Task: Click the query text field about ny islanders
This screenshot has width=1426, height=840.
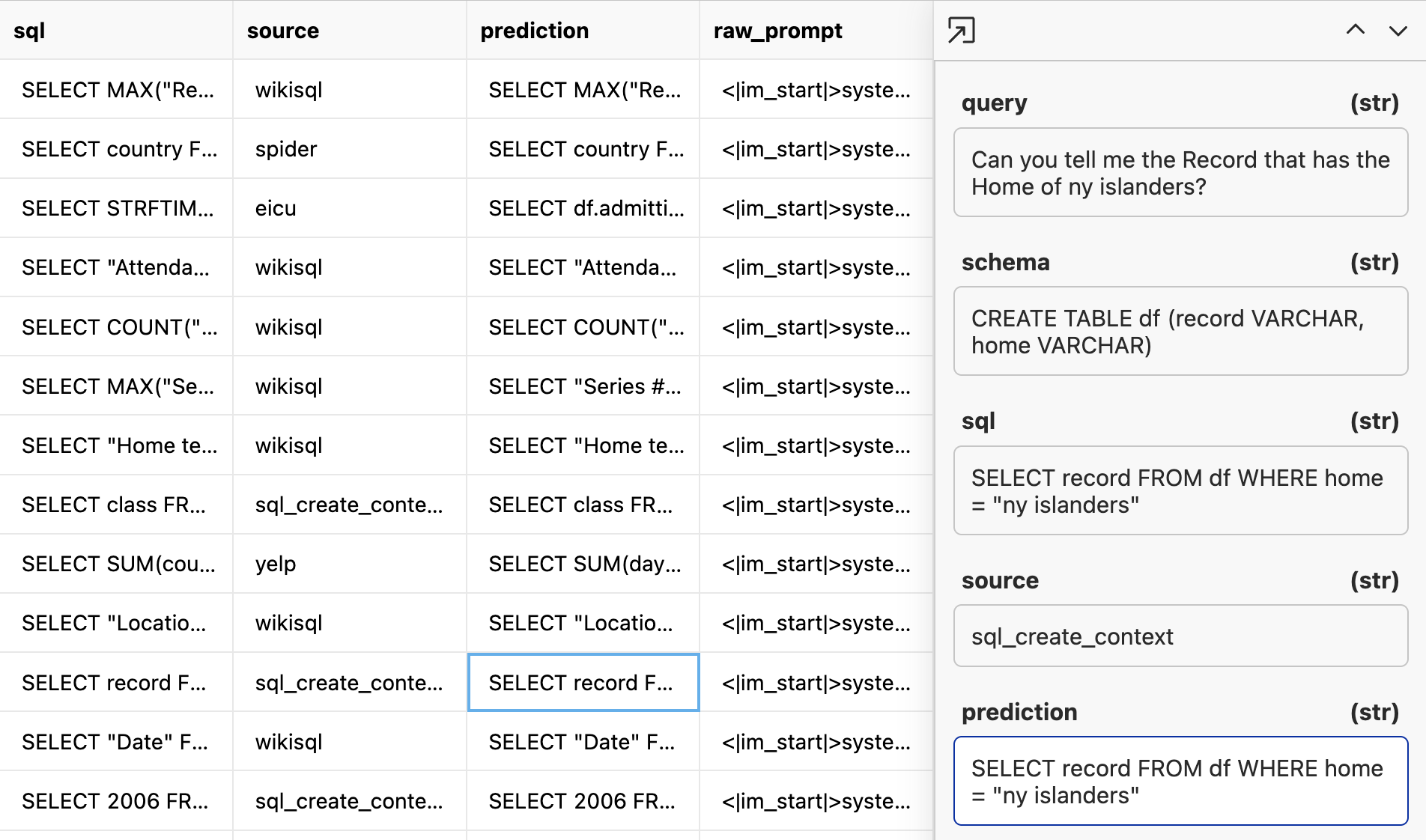Action: tap(1181, 173)
